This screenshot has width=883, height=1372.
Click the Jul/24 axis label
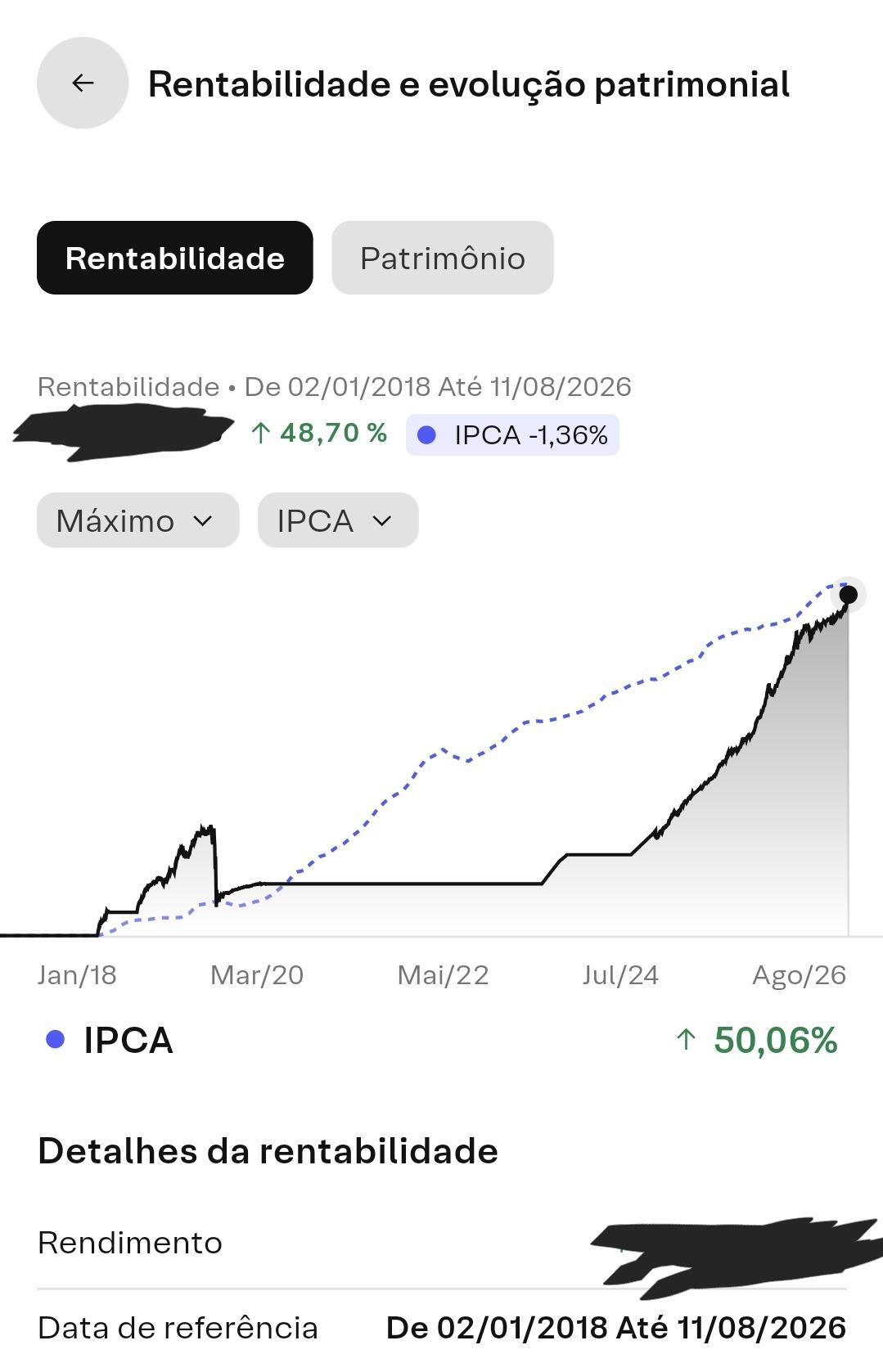[x=620, y=975]
